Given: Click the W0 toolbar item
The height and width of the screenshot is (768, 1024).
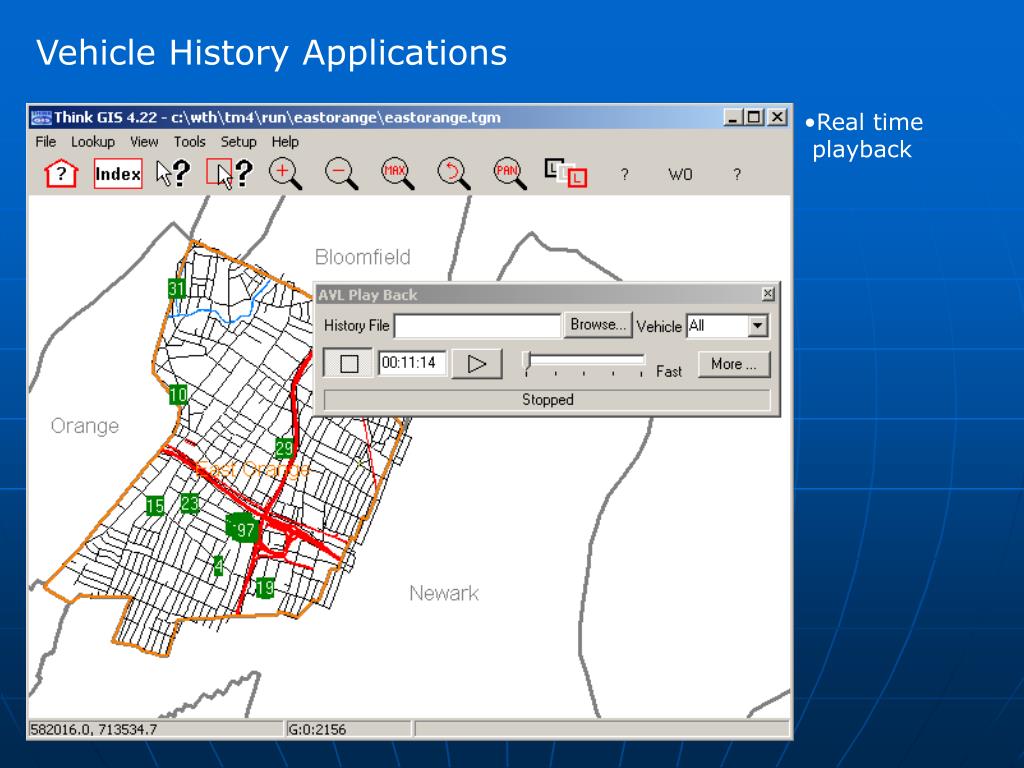Looking at the screenshot, I should pyautogui.click(x=680, y=174).
